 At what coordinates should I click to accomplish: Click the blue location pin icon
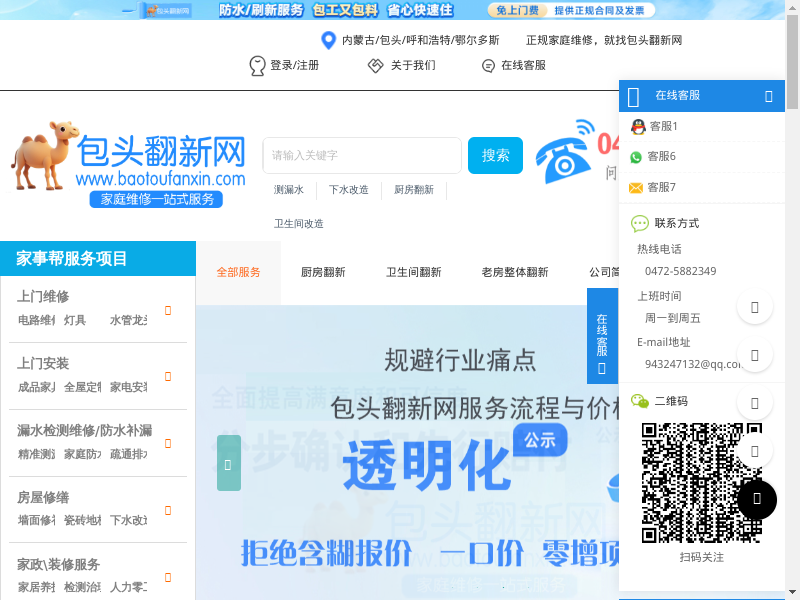tap(328, 40)
